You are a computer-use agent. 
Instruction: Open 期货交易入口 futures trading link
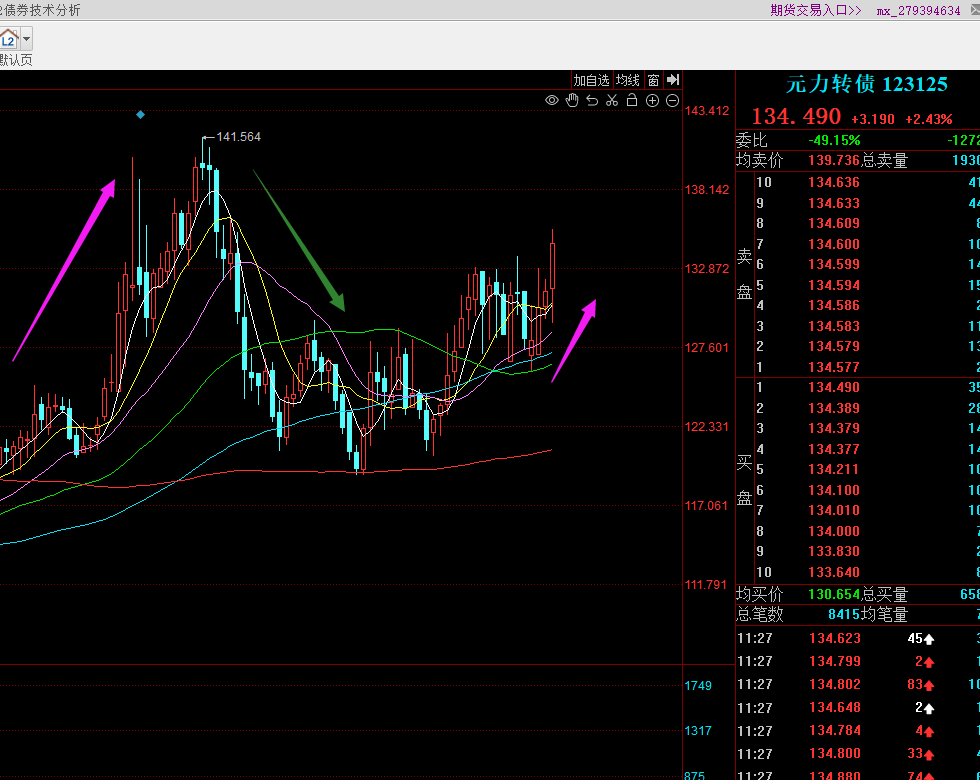(x=816, y=10)
